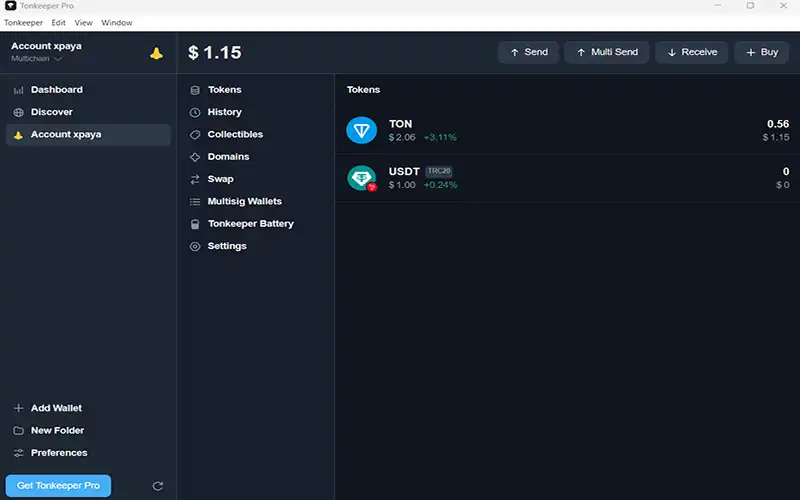Click the TRC20 badge
Viewport: 800px width, 500px height.
[x=439, y=171]
